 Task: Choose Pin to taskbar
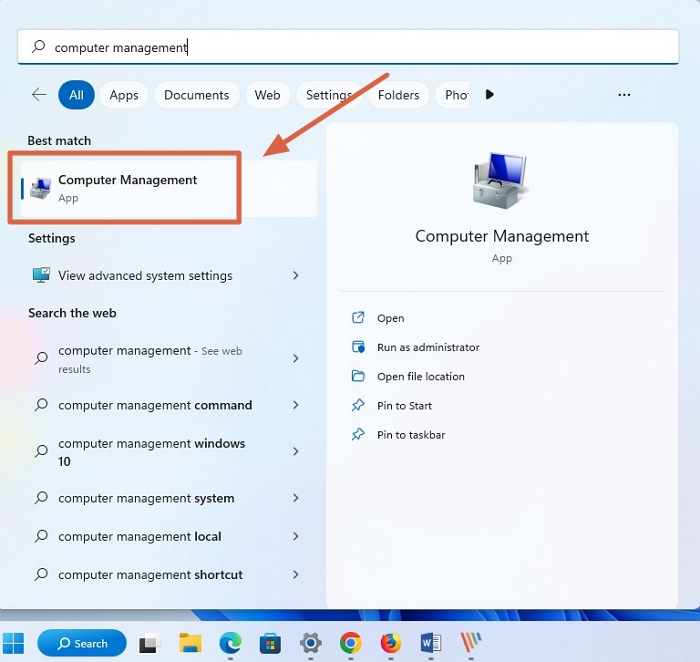pos(411,435)
